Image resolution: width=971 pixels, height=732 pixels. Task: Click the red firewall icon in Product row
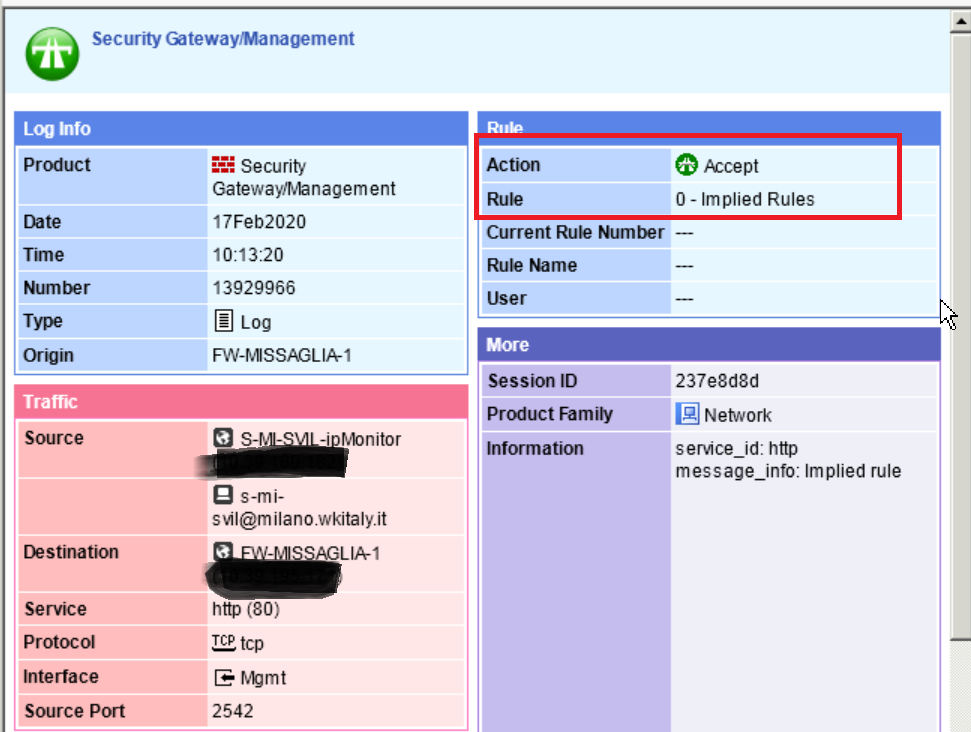point(223,165)
